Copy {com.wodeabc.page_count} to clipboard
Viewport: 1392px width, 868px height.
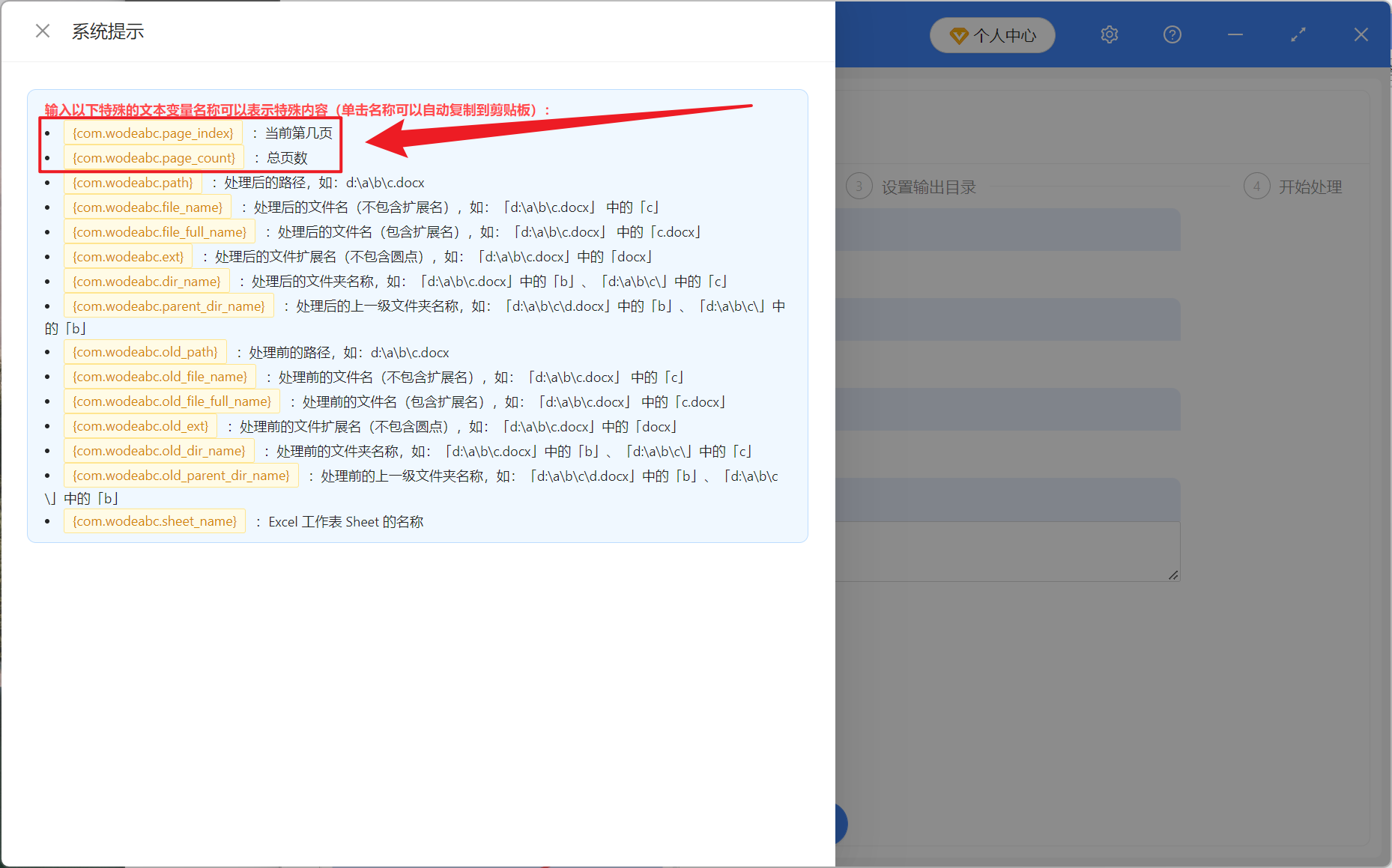pos(154,158)
